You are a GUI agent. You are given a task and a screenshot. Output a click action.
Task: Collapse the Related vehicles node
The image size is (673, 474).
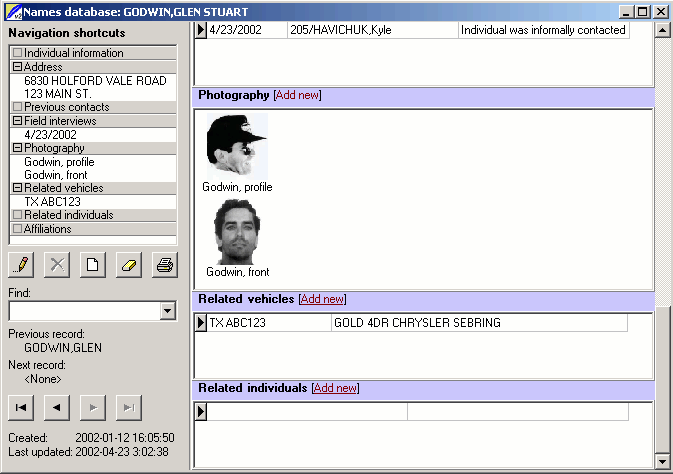(x=17, y=188)
